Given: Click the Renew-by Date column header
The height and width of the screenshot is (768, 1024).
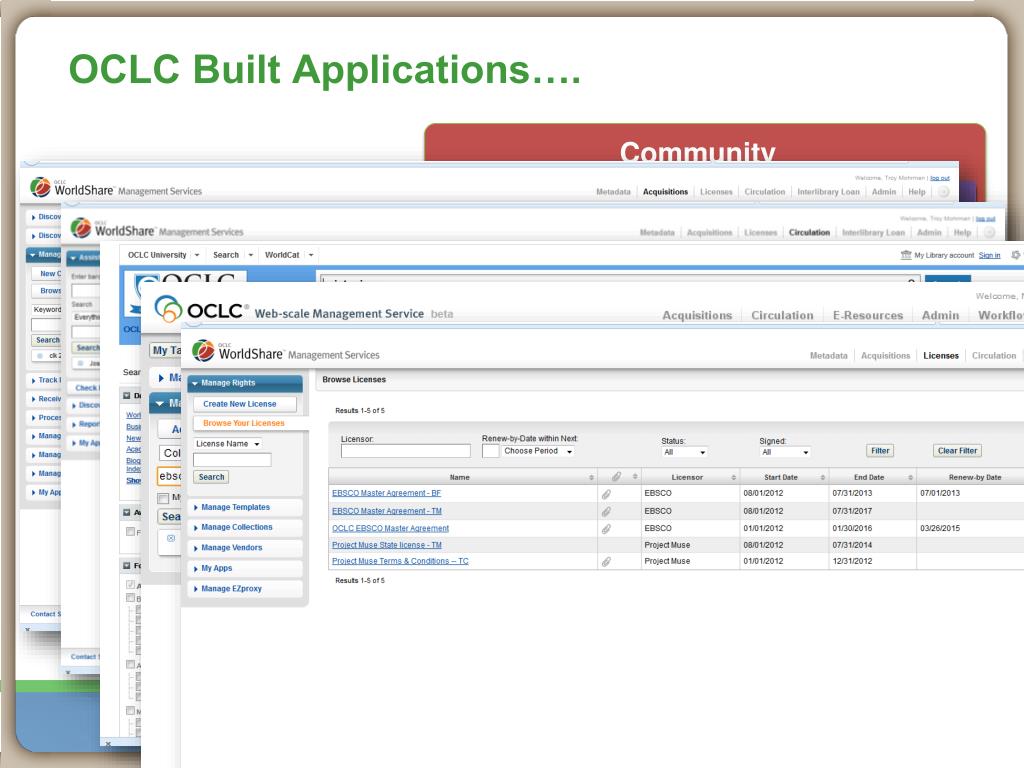Looking at the screenshot, I should tap(974, 477).
